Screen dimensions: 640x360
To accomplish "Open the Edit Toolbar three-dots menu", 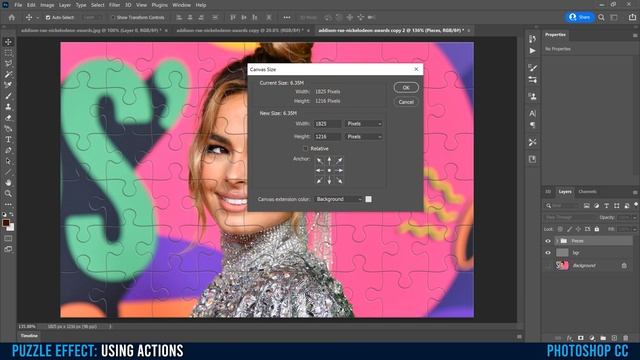I will coord(8,204).
